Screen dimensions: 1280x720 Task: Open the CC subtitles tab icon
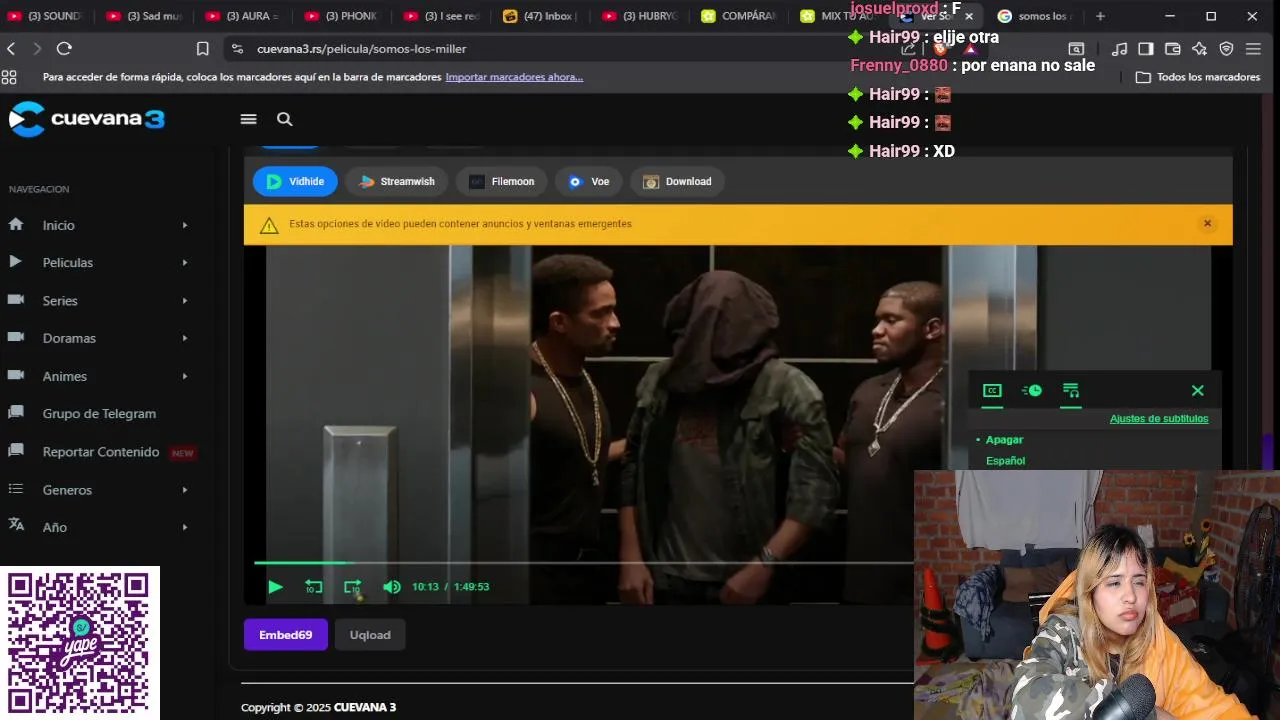[x=992, y=391]
